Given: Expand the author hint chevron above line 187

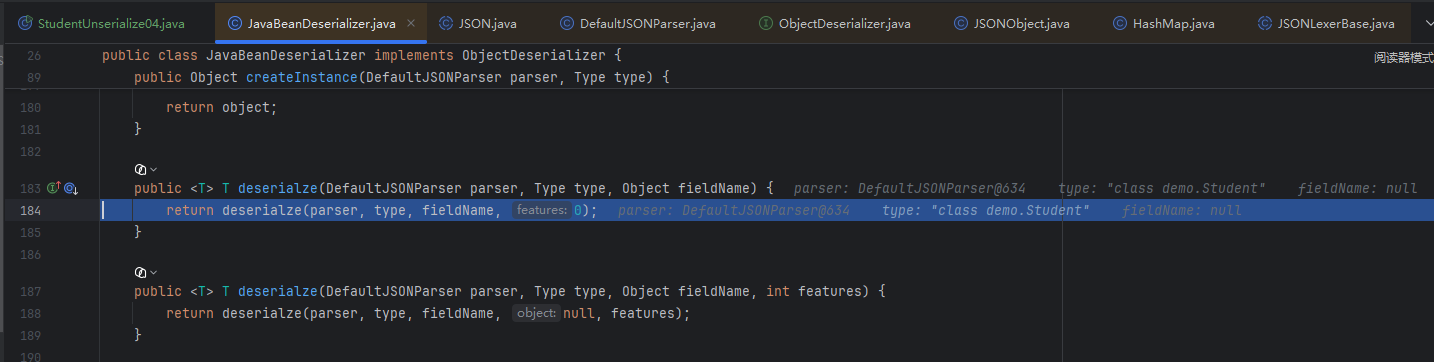Looking at the screenshot, I should [153, 272].
